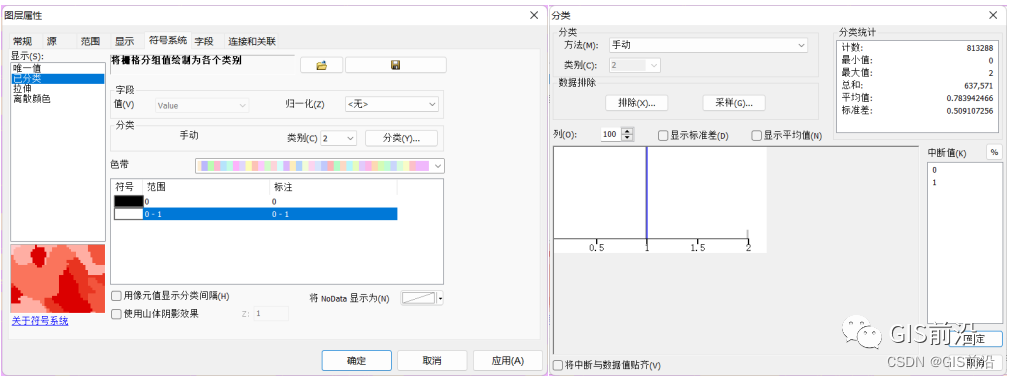Image resolution: width=1010 pixels, height=378 pixels.
Task: Click the 分类(Y)... button
Action: 401,138
